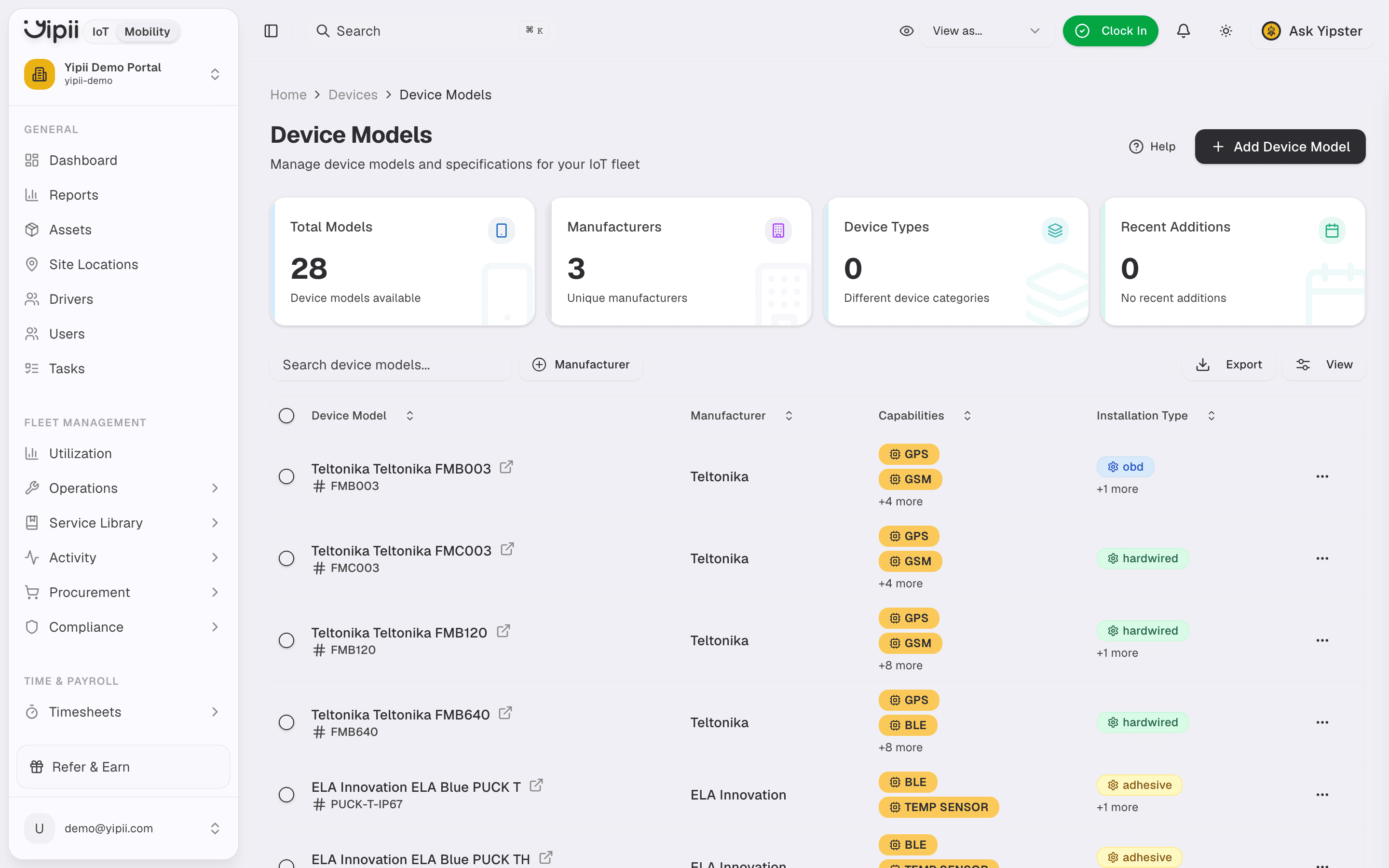Click the Add Device Model button
Image resolution: width=1389 pixels, height=868 pixels.
(x=1280, y=147)
